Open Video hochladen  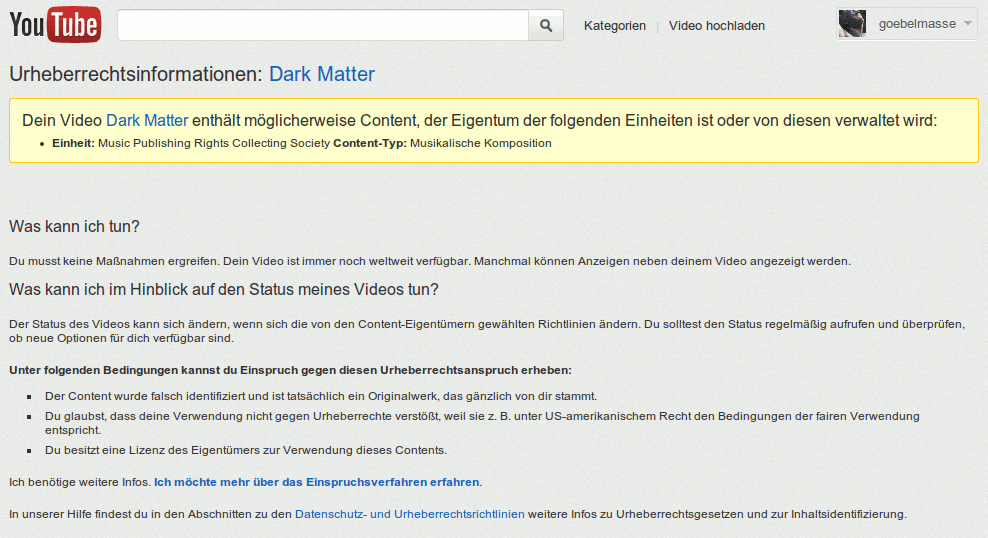tap(716, 26)
